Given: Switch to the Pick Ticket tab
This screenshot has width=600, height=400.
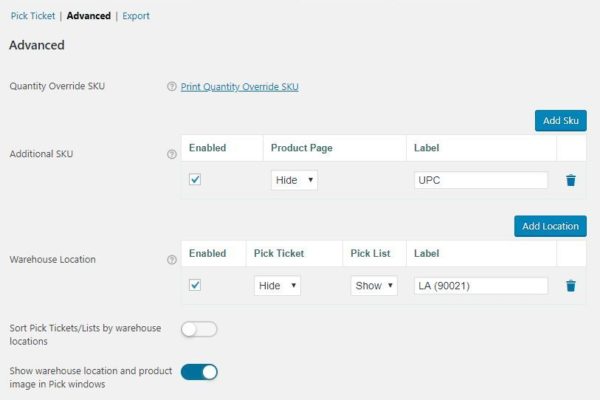Looking at the screenshot, I should (32, 16).
